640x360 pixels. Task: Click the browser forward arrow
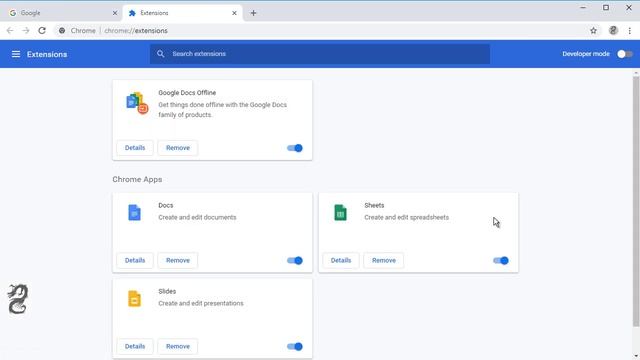[26, 31]
